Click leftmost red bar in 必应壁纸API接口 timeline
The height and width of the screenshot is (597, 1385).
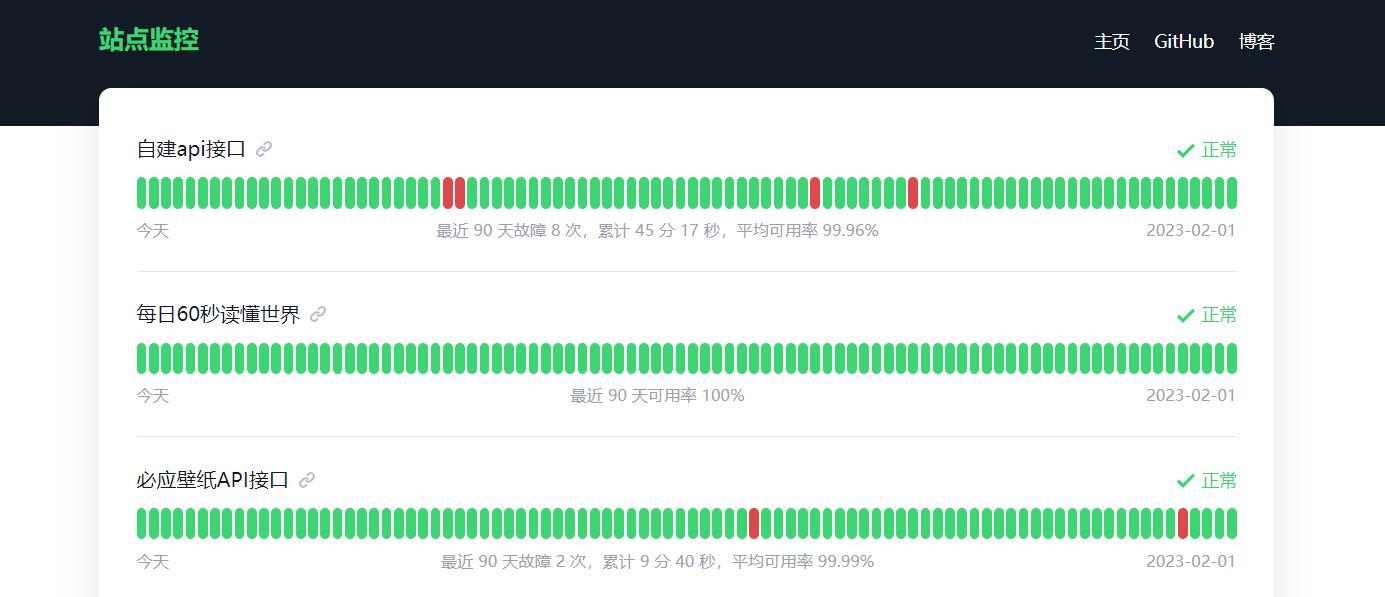(754, 523)
